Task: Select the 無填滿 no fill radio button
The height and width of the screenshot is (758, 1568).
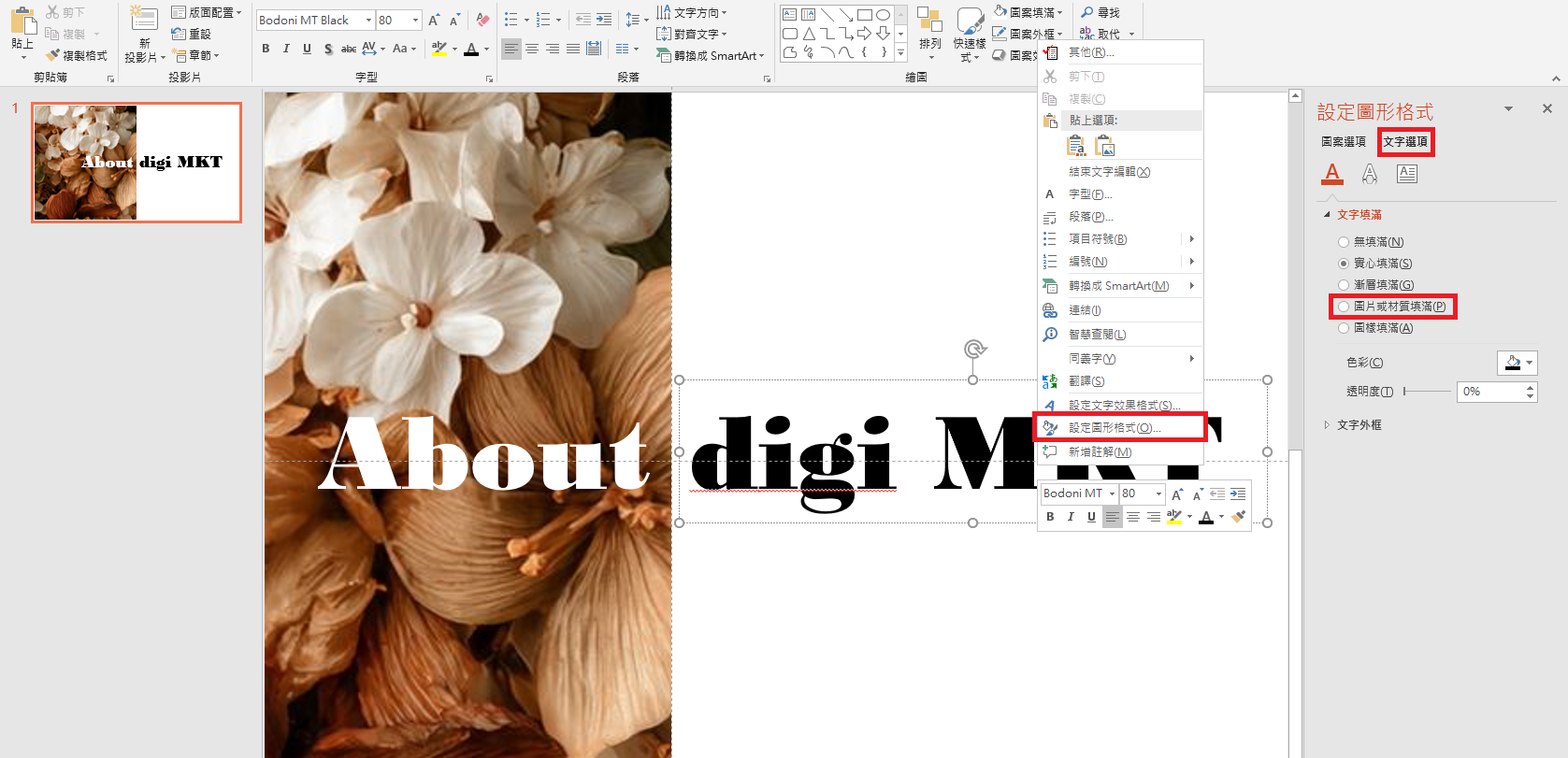Action: 1344,242
